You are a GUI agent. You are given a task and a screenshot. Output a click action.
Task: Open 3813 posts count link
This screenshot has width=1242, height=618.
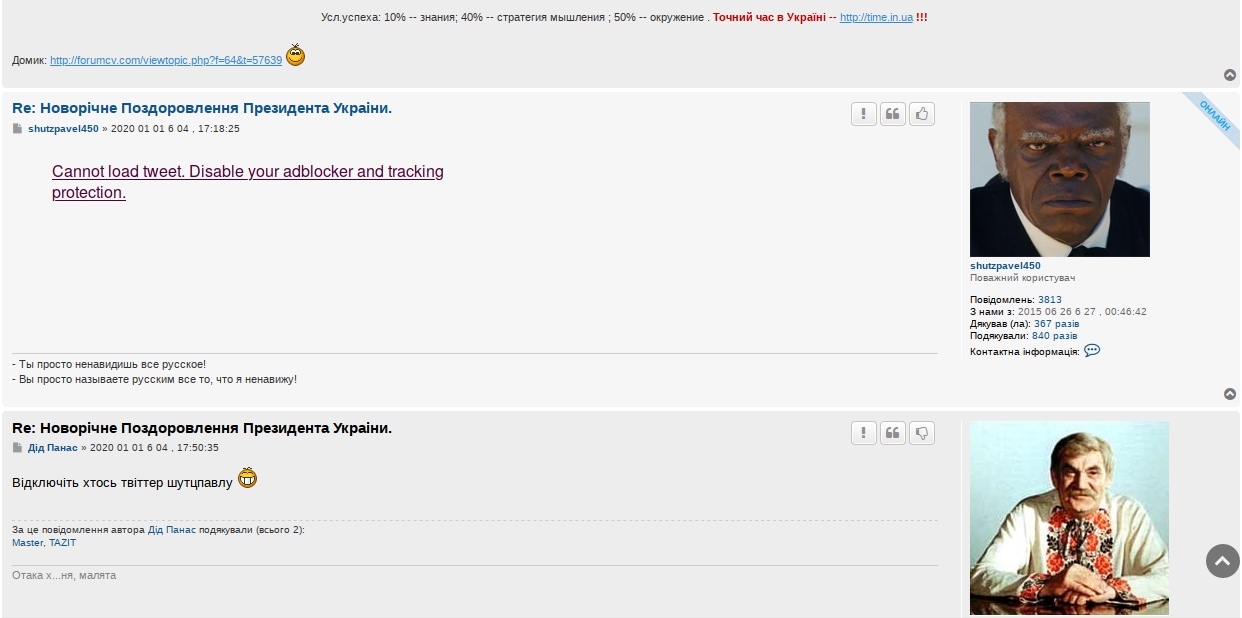[x=1050, y=300]
